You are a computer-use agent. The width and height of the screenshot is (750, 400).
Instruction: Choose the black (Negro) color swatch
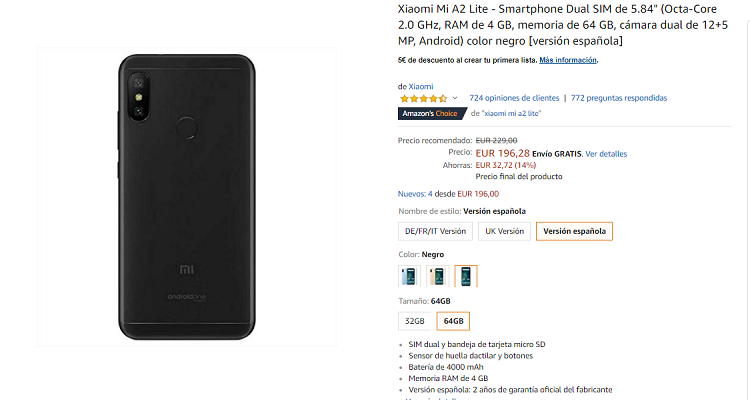[466, 276]
